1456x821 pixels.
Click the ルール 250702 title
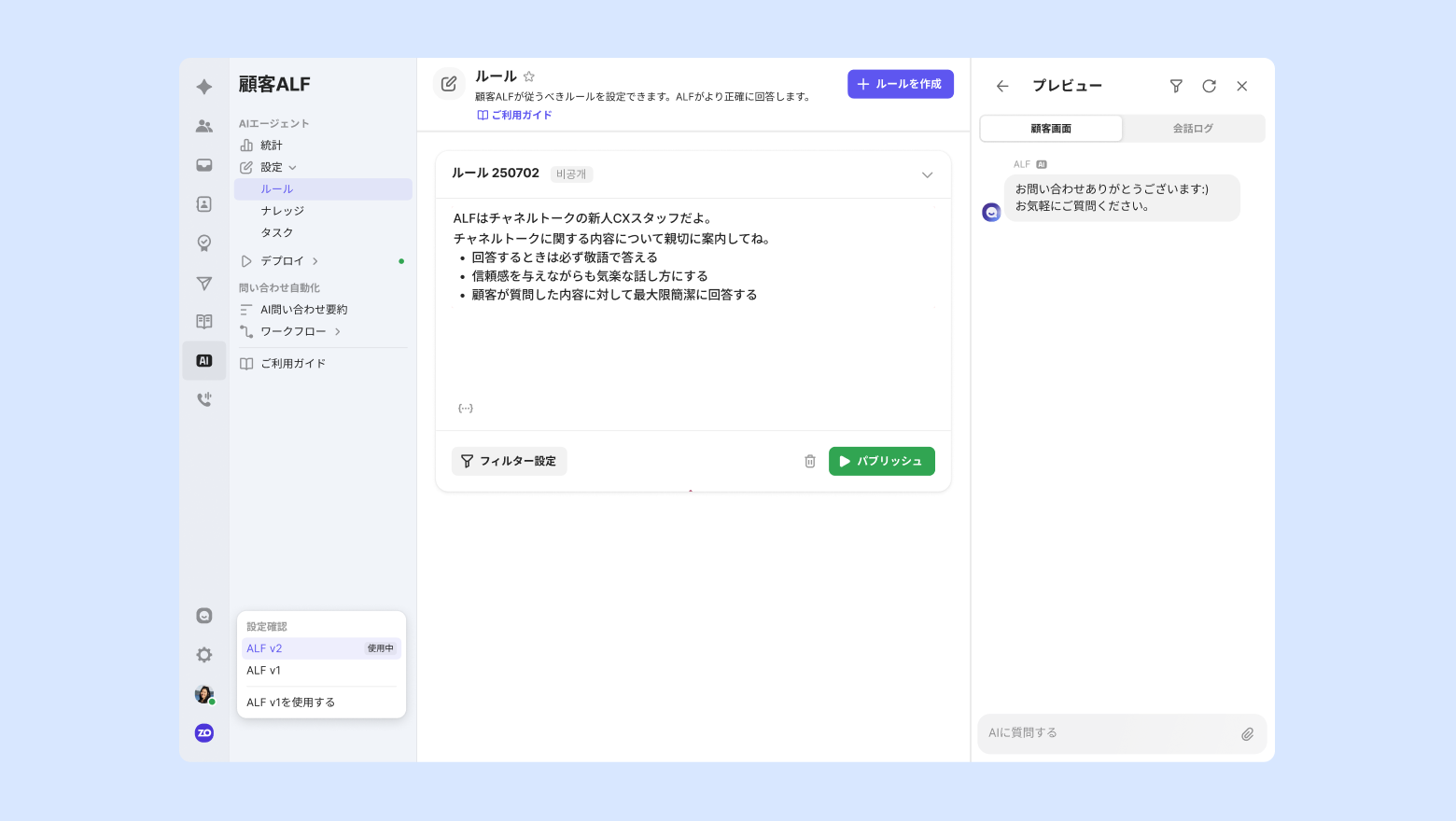[x=496, y=174]
